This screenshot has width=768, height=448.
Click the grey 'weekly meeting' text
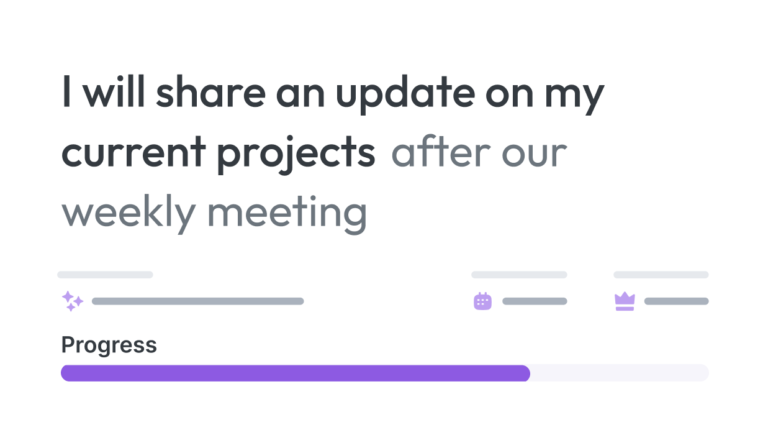point(214,213)
